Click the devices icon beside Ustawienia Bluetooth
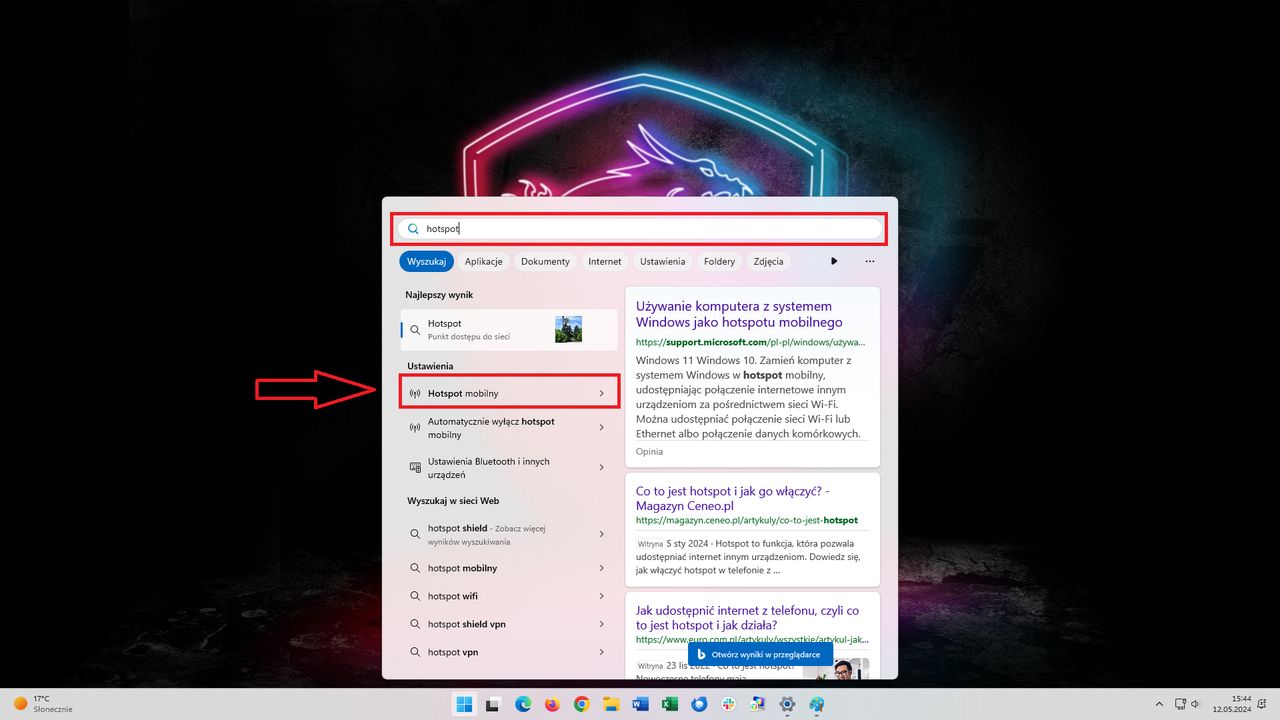 coord(415,467)
